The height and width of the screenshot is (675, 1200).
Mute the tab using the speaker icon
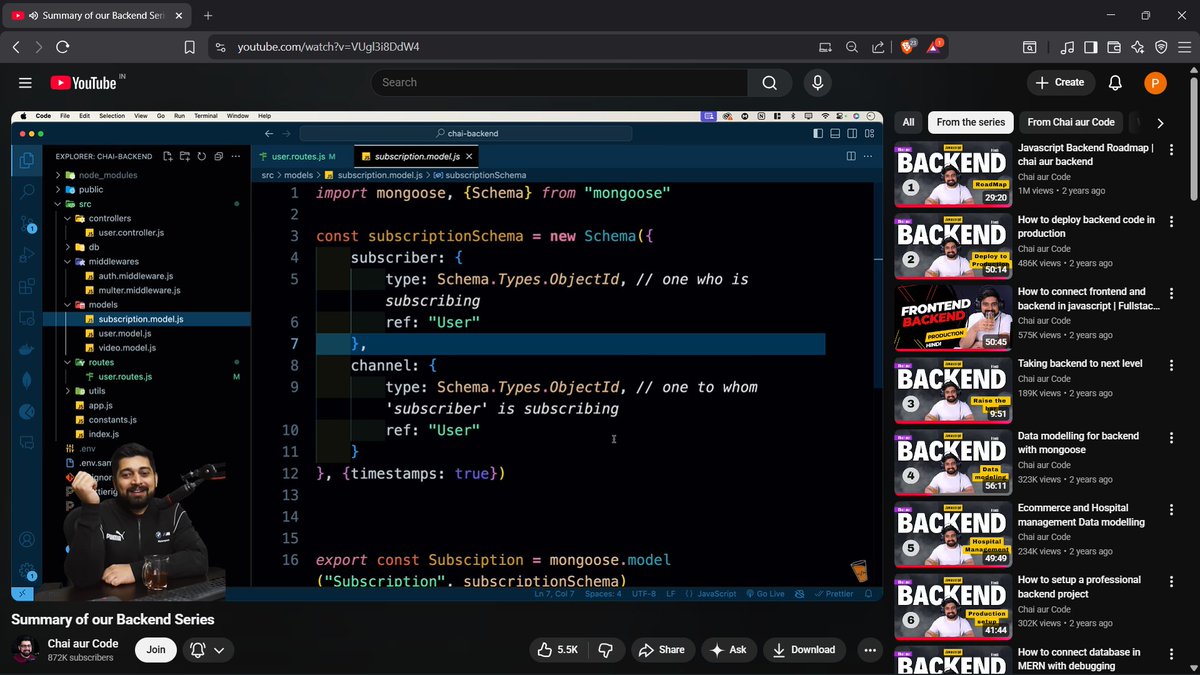tap(34, 16)
